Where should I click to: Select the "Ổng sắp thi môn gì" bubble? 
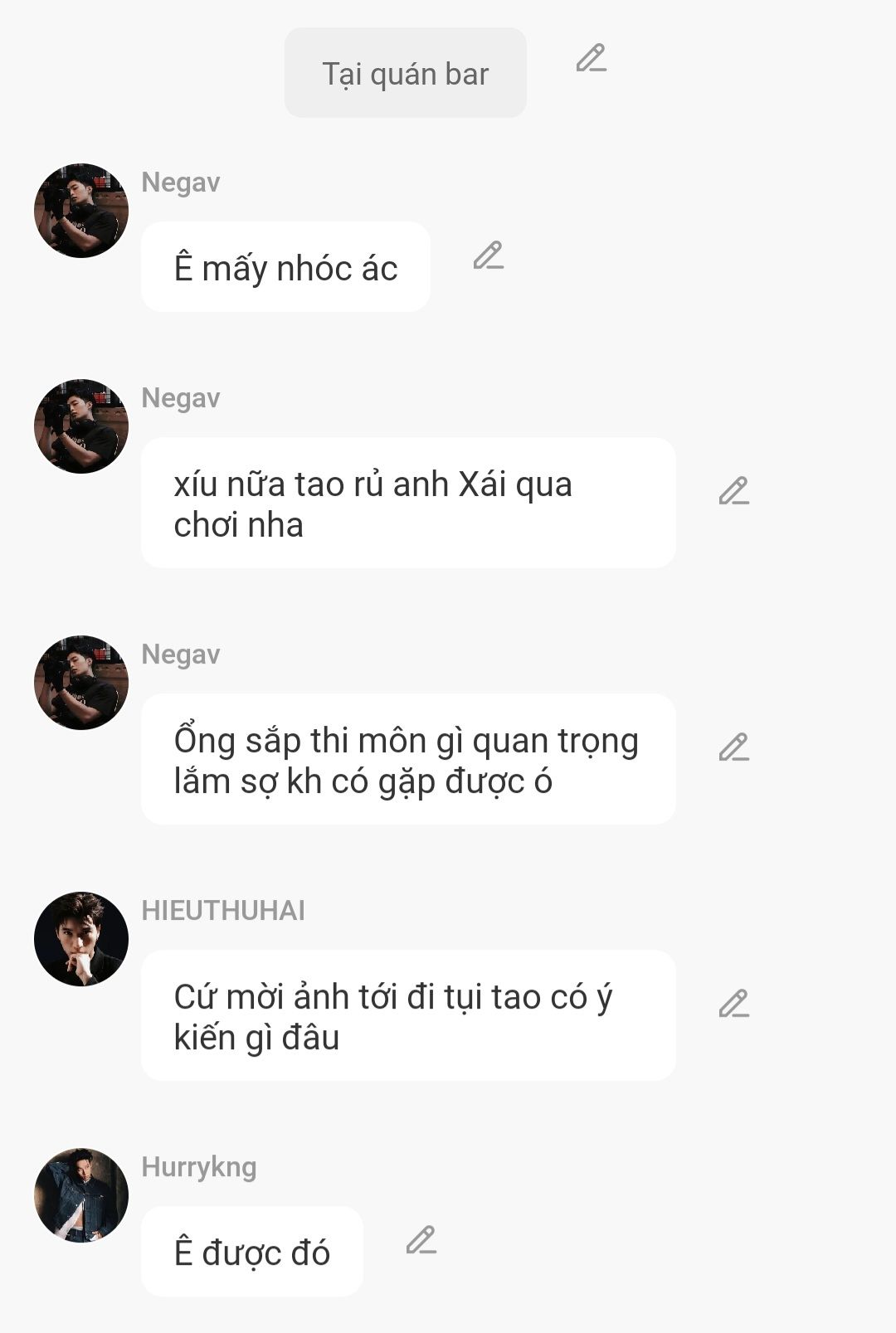[x=407, y=759]
